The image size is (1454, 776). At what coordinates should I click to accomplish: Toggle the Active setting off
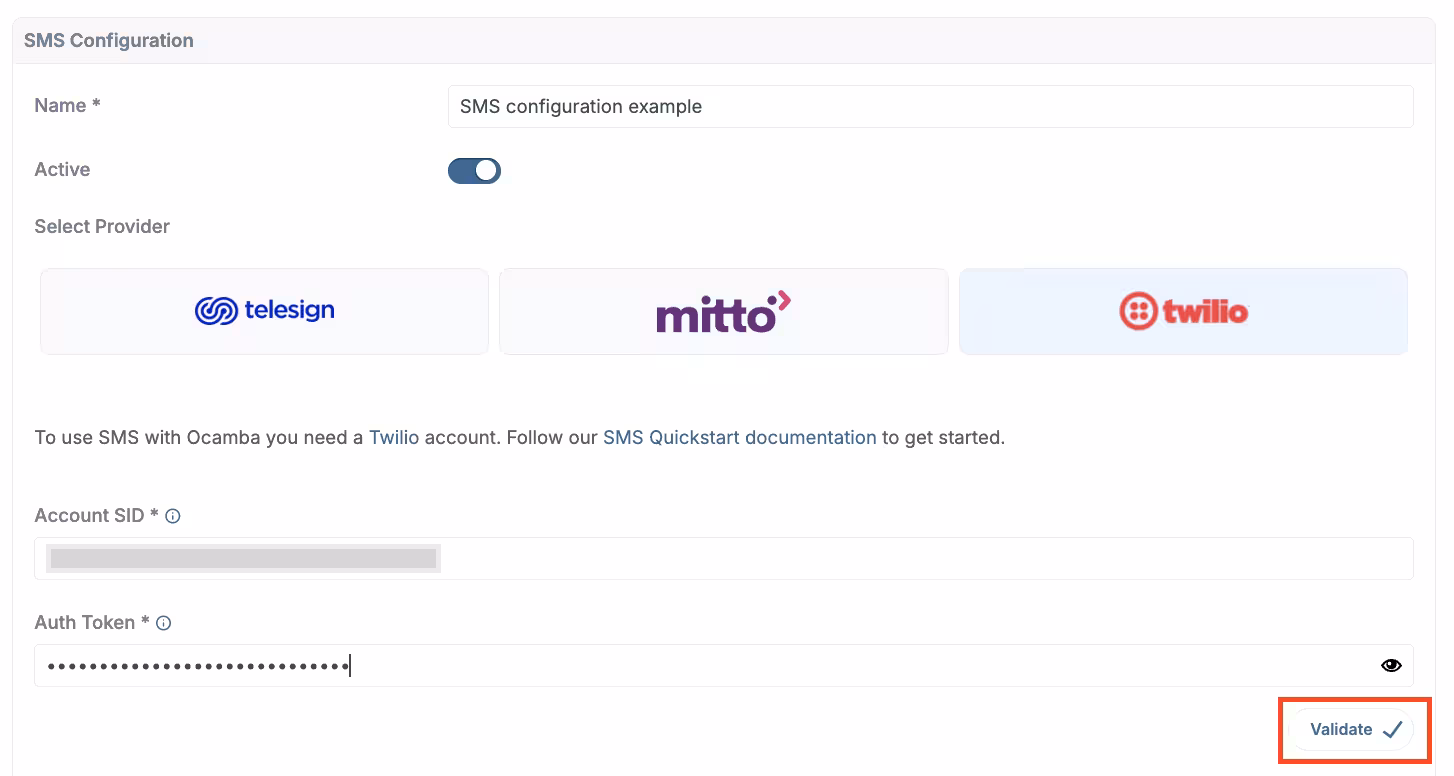(474, 170)
